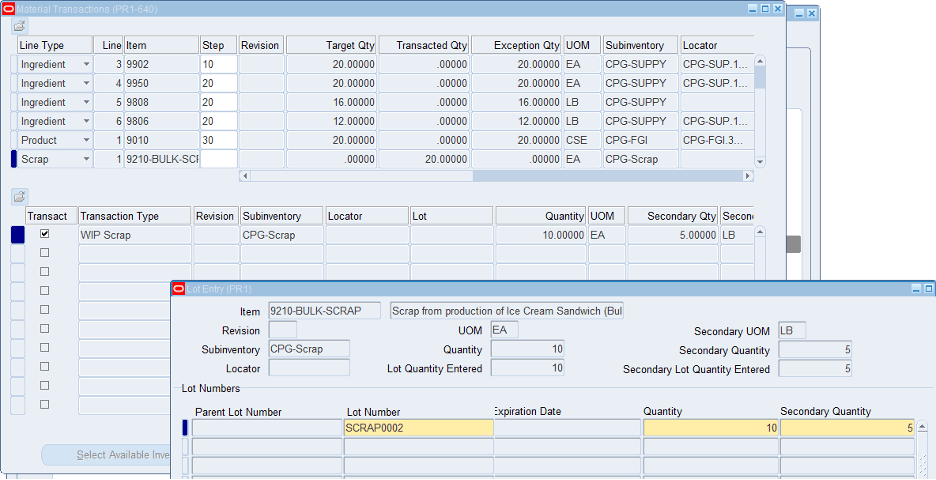Check the Transact box in third row

point(44,272)
